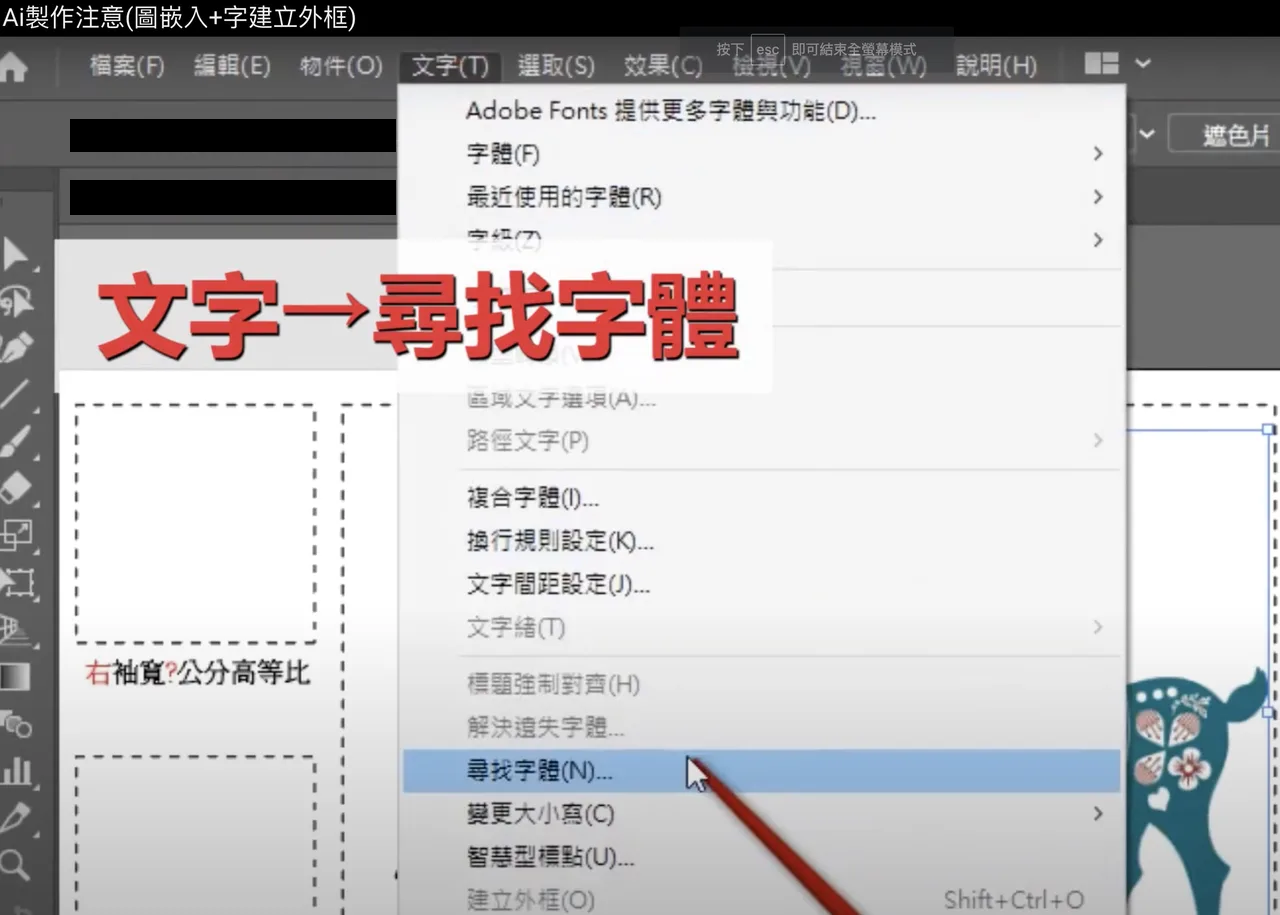
Task: Select the Line Segment tool
Action: [15, 394]
